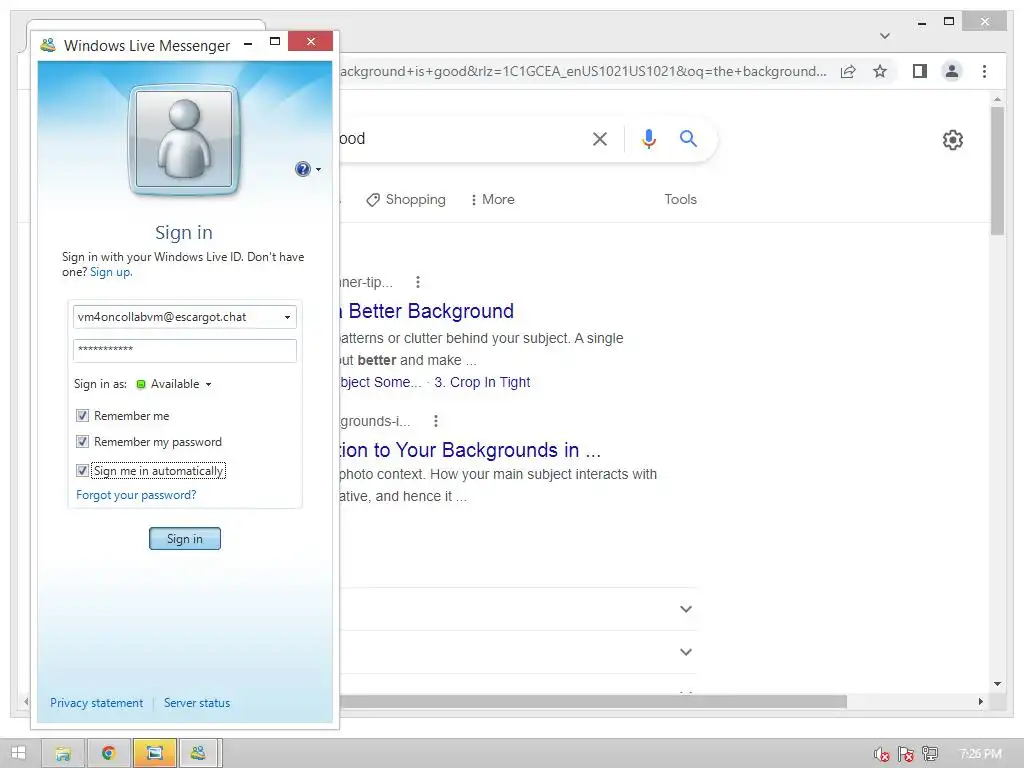Click the muted volume tray icon
The image size is (1024, 768).
pyautogui.click(x=882, y=754)
